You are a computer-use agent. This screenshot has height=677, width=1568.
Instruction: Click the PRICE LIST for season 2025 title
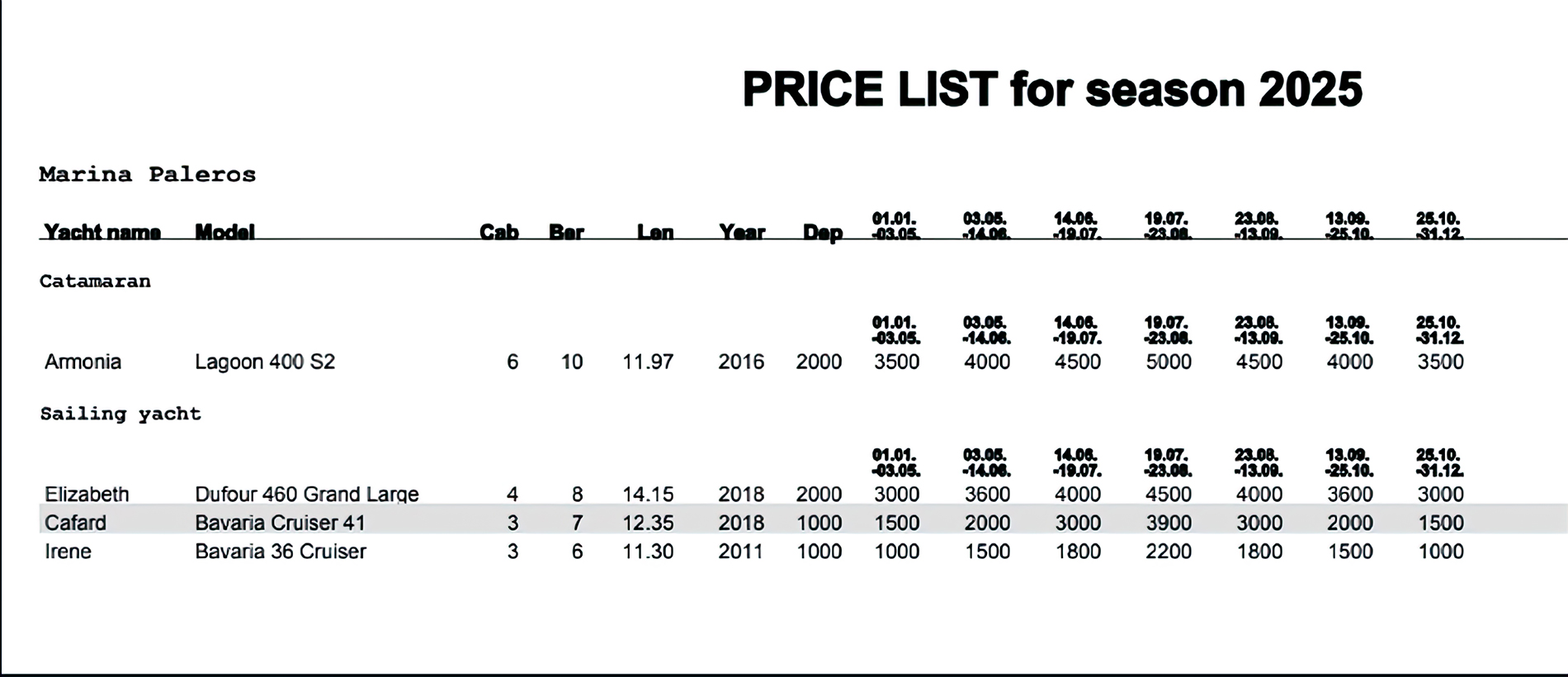point(1052,89)
